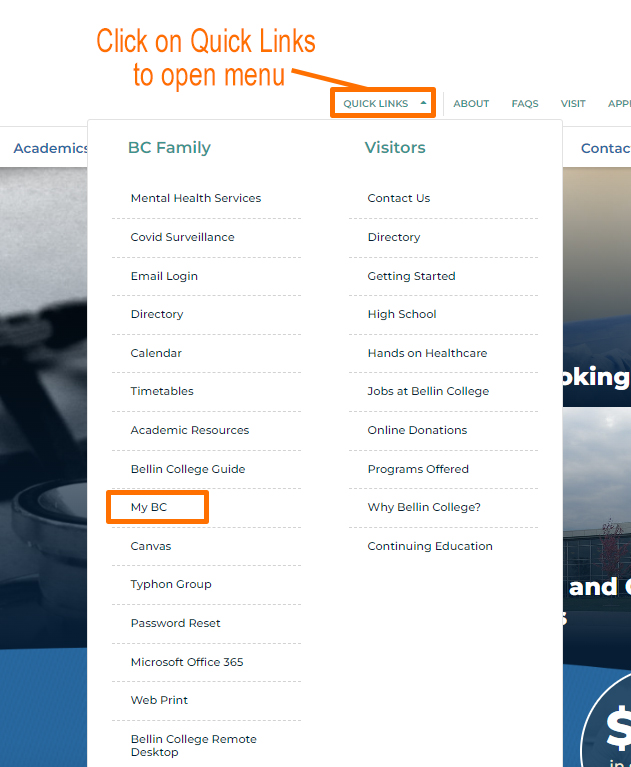631x767 pixels.
Task: Open the Password Reset link
Action: pos(176,623)
